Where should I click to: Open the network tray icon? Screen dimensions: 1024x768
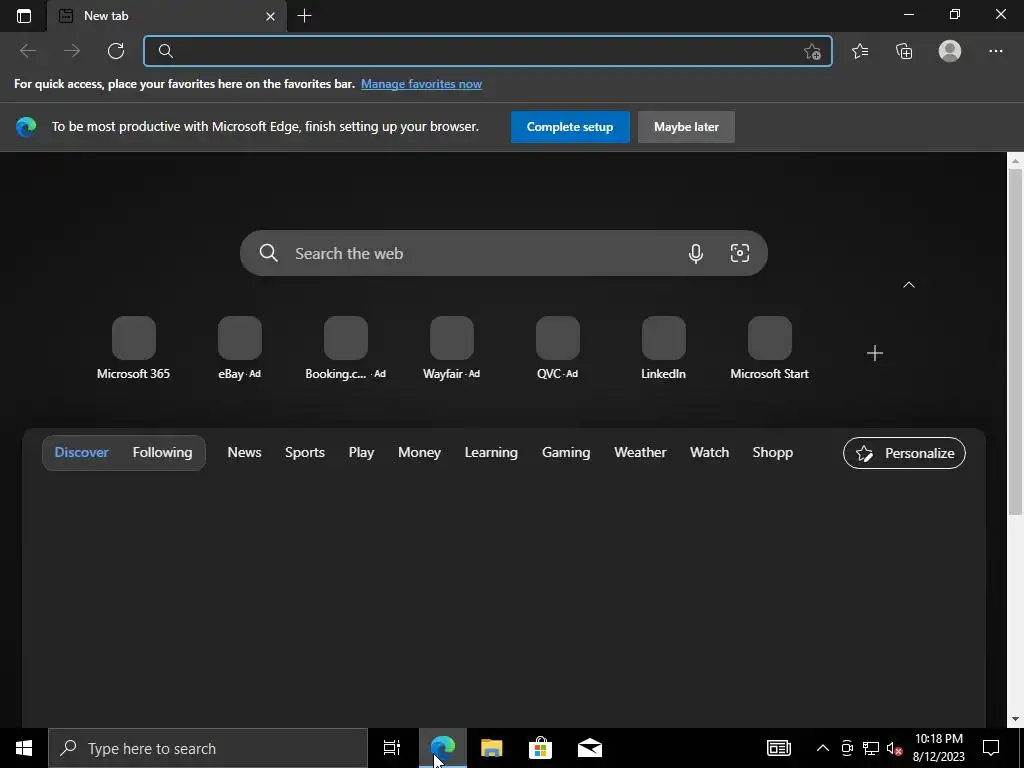point(871,748)
